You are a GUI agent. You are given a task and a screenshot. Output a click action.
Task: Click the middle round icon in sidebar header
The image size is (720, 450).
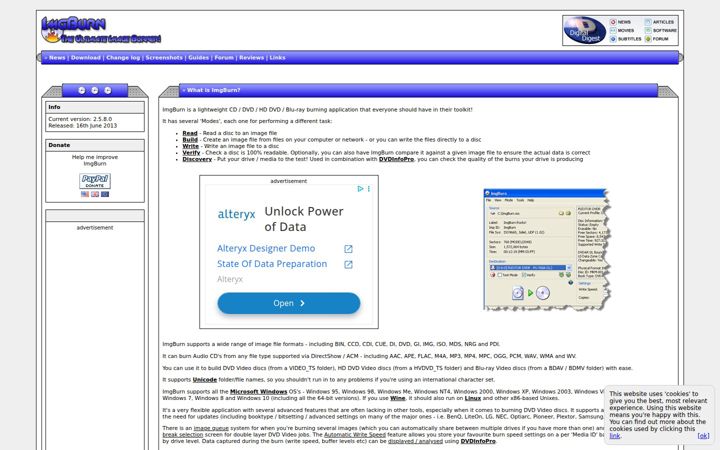[95, 90]
